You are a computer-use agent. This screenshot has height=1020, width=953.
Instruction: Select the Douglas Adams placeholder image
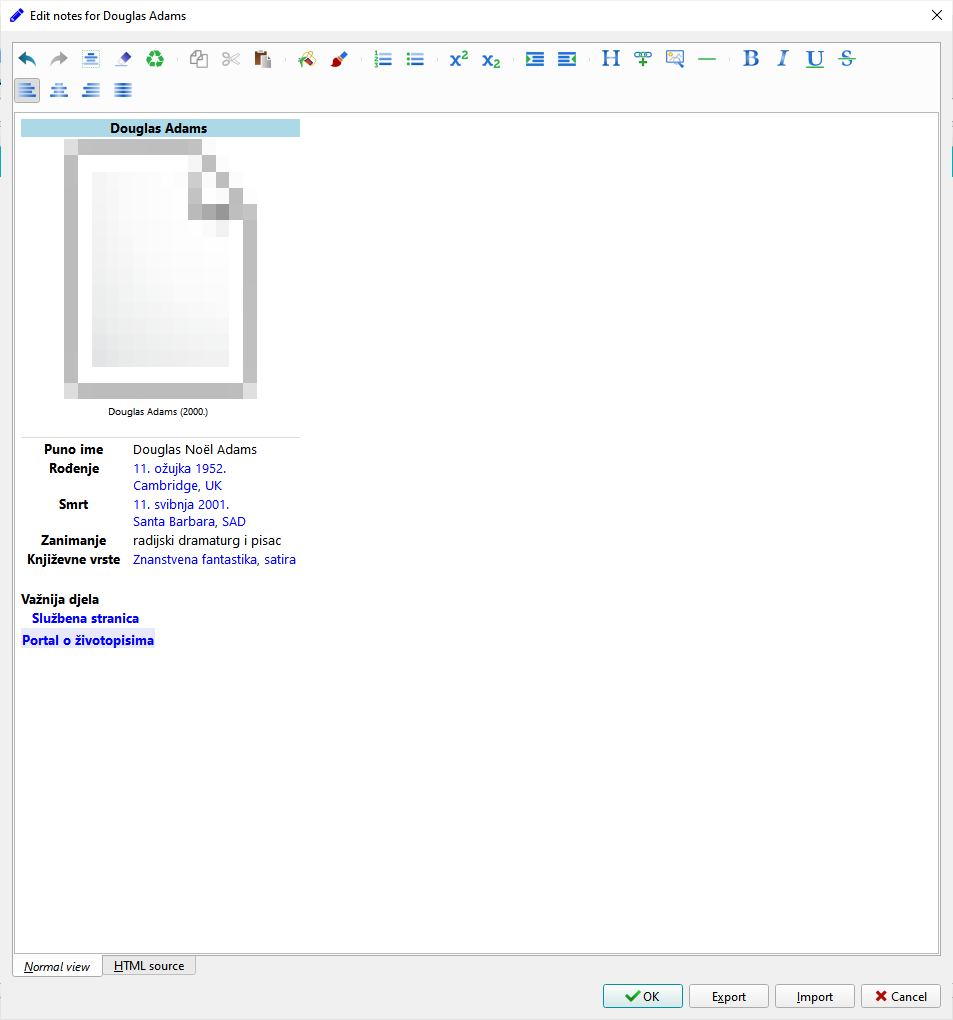[x=160, y=269]
